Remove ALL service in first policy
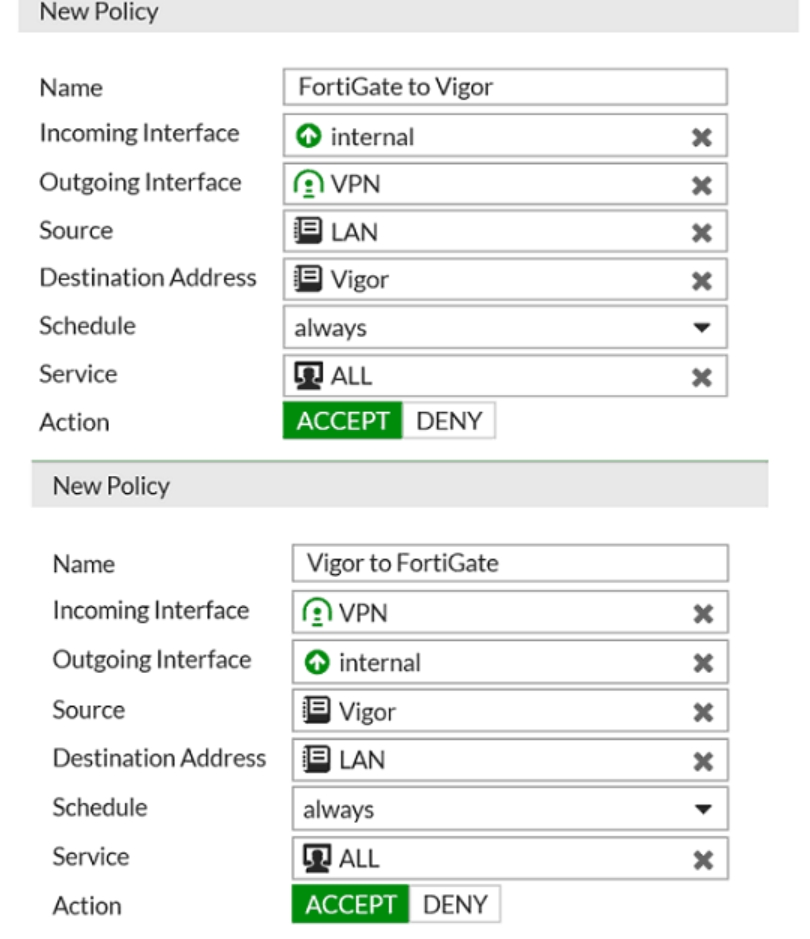810x939 pixels. tap(701, 377)
